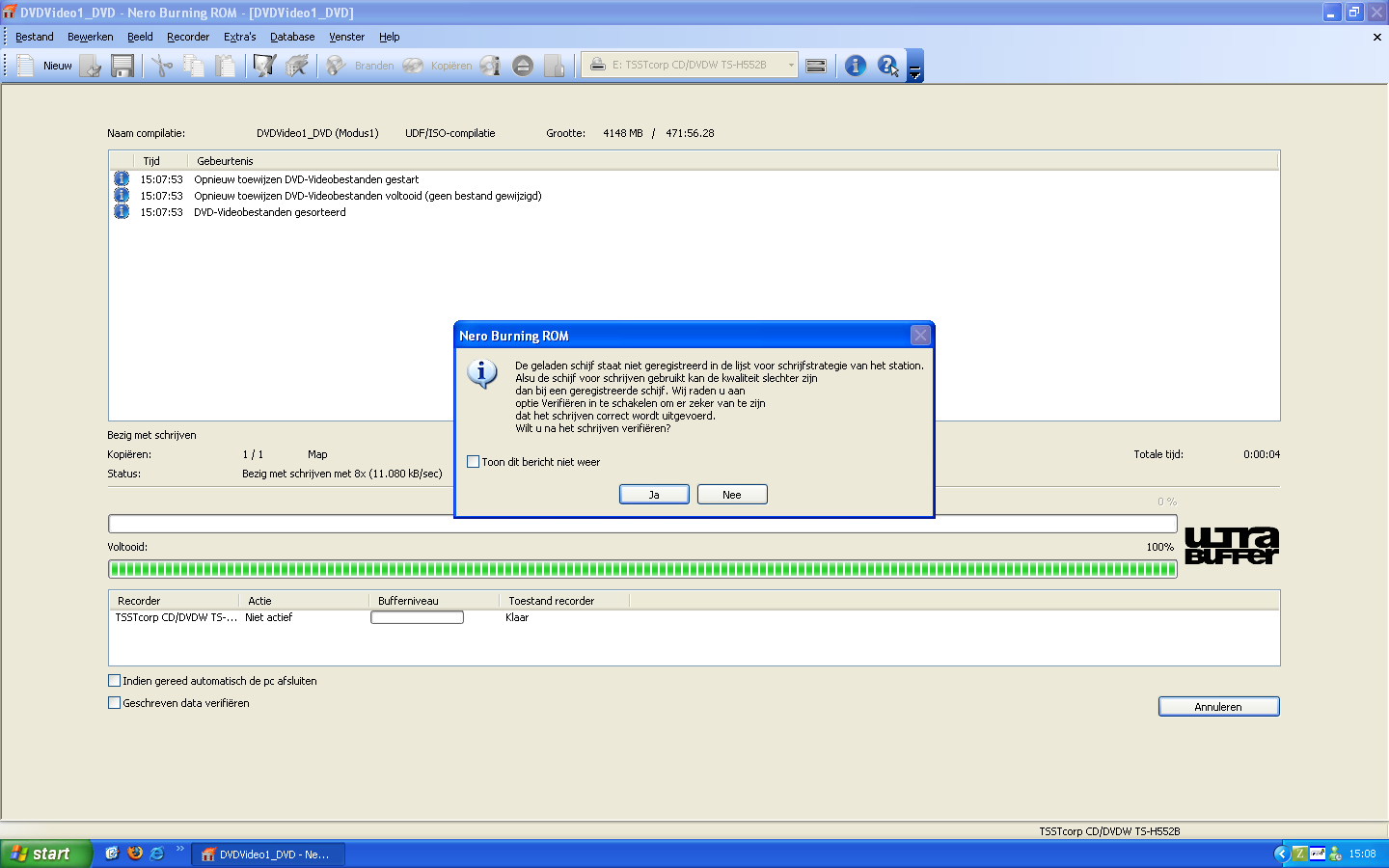Check 'Toon dit bericht niet weer'
Screen dimensions: 1389x868
[473, 462]
